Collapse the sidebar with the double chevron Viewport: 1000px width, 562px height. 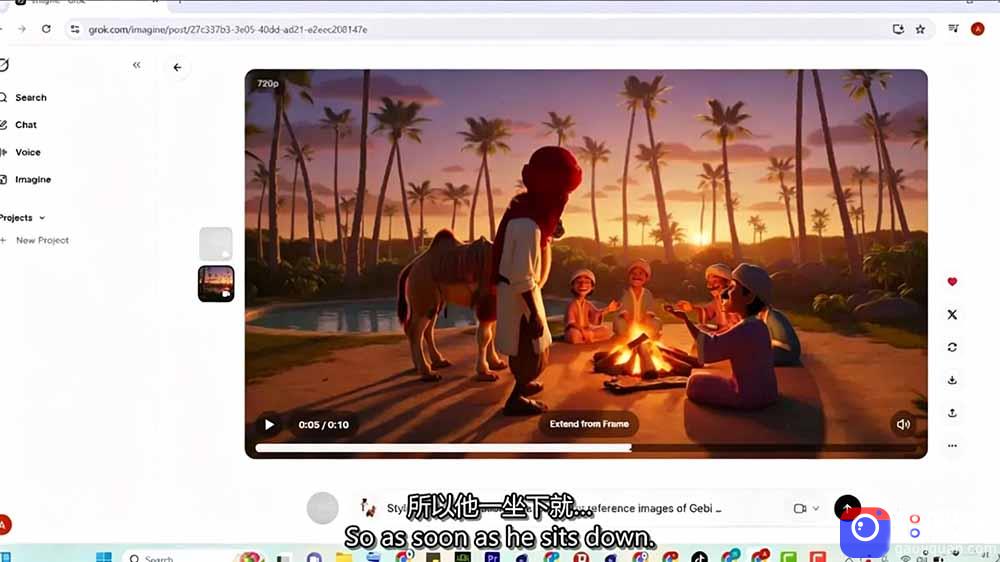[136, 65]
